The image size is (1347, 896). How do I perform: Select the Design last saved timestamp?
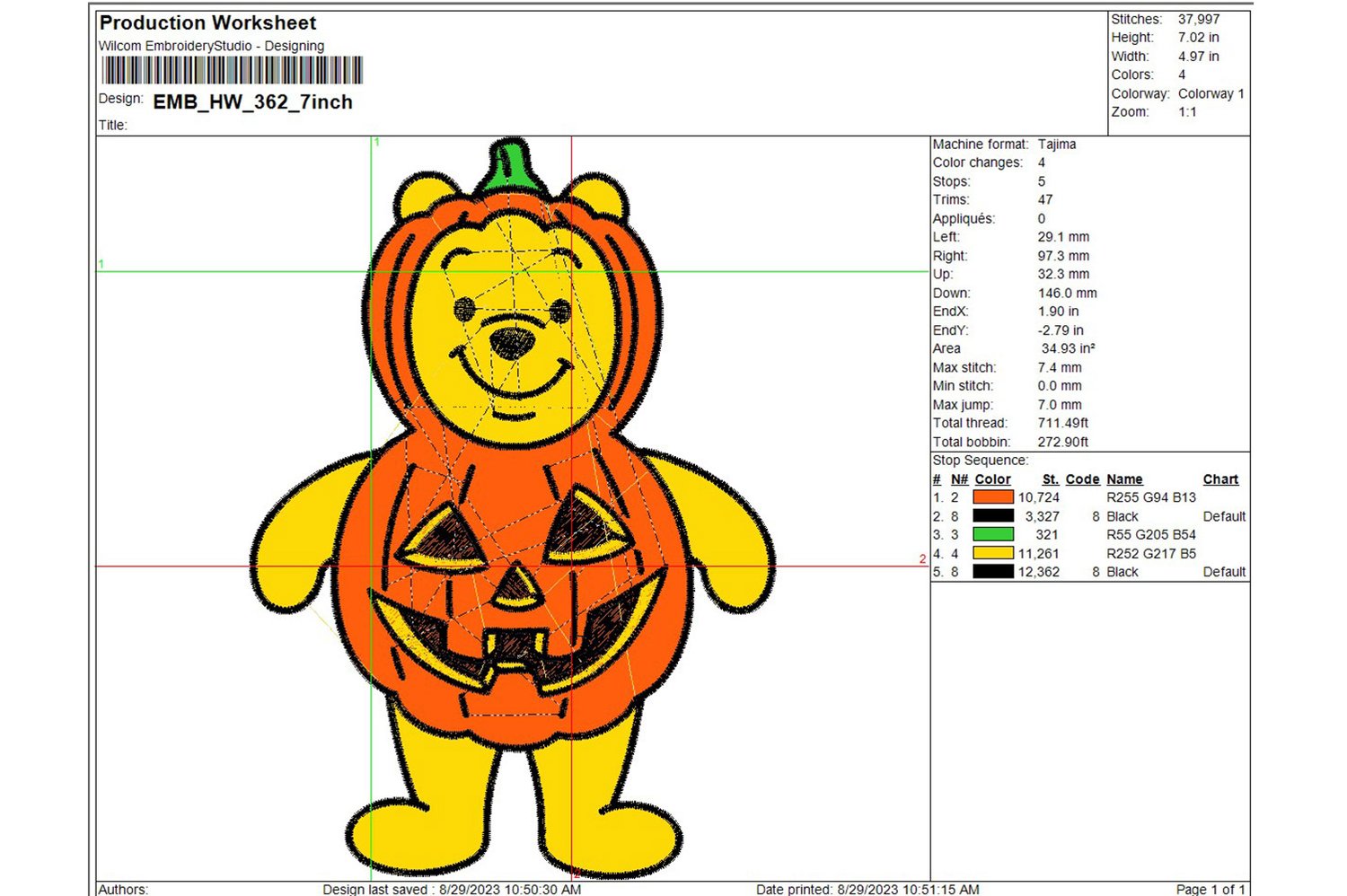(452, 890)
